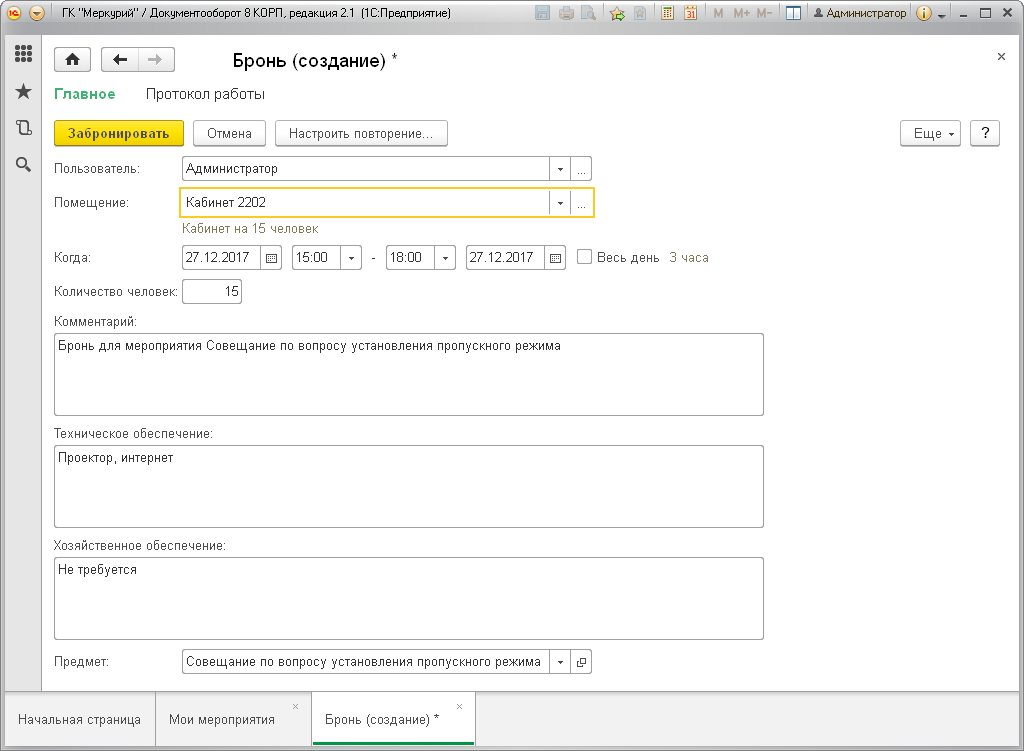This screenshot has width=1024, height=751.
Task: Open the start time 15:00 dropdown
Action: click(351, 258)
